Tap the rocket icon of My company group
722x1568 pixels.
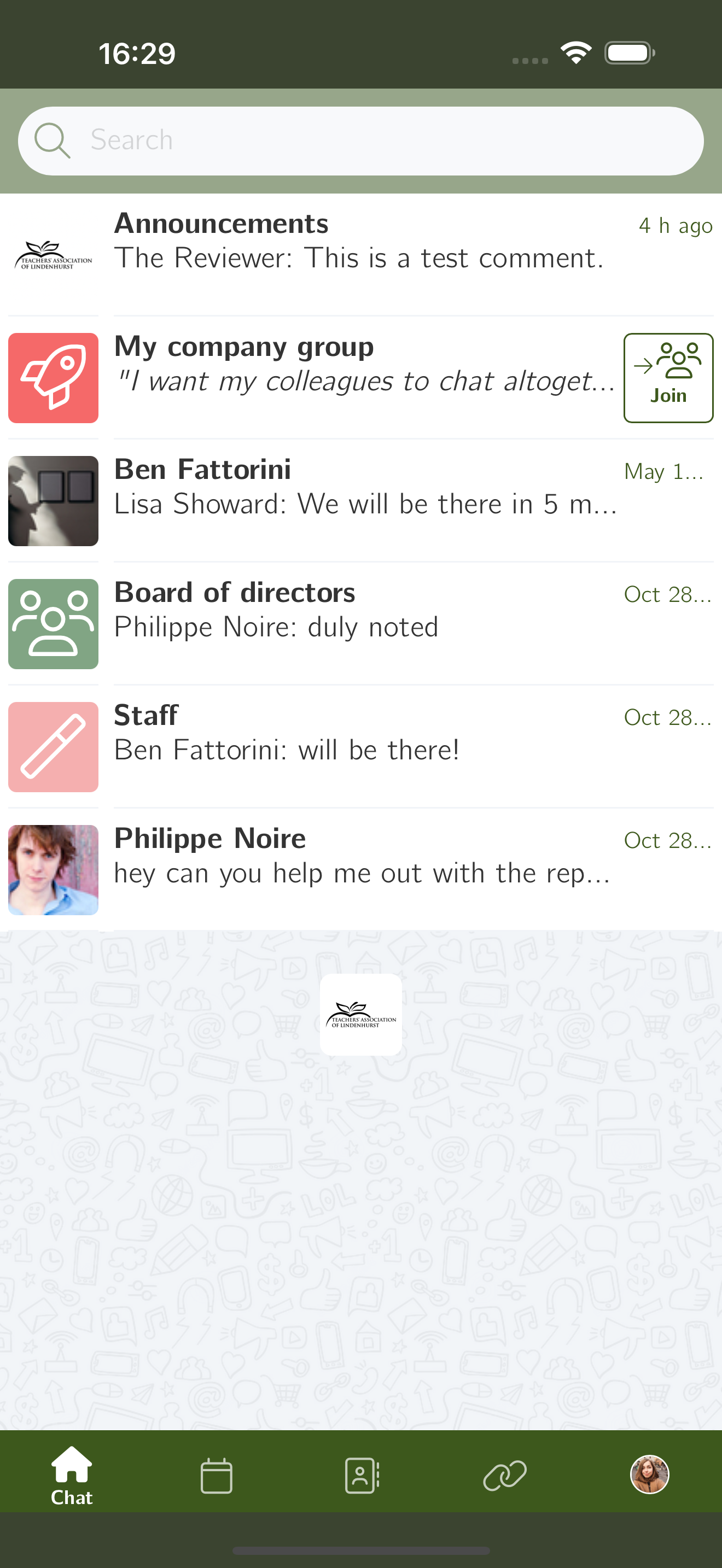click(x=54, y=378)
